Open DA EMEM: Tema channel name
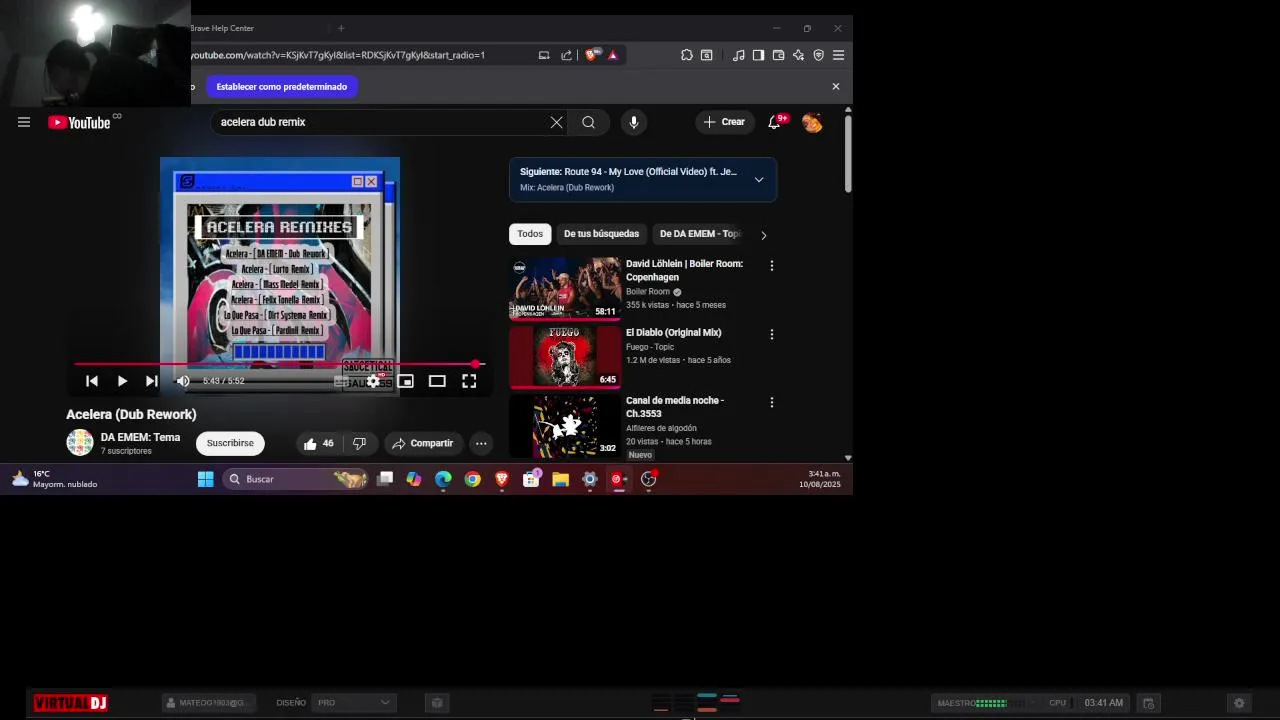The image size is (1280, 720). (x=140, y=437)
